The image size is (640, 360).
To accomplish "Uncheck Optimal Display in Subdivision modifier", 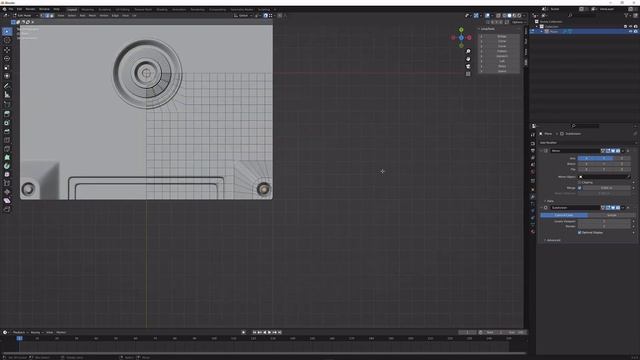I will tap(580, 232).
